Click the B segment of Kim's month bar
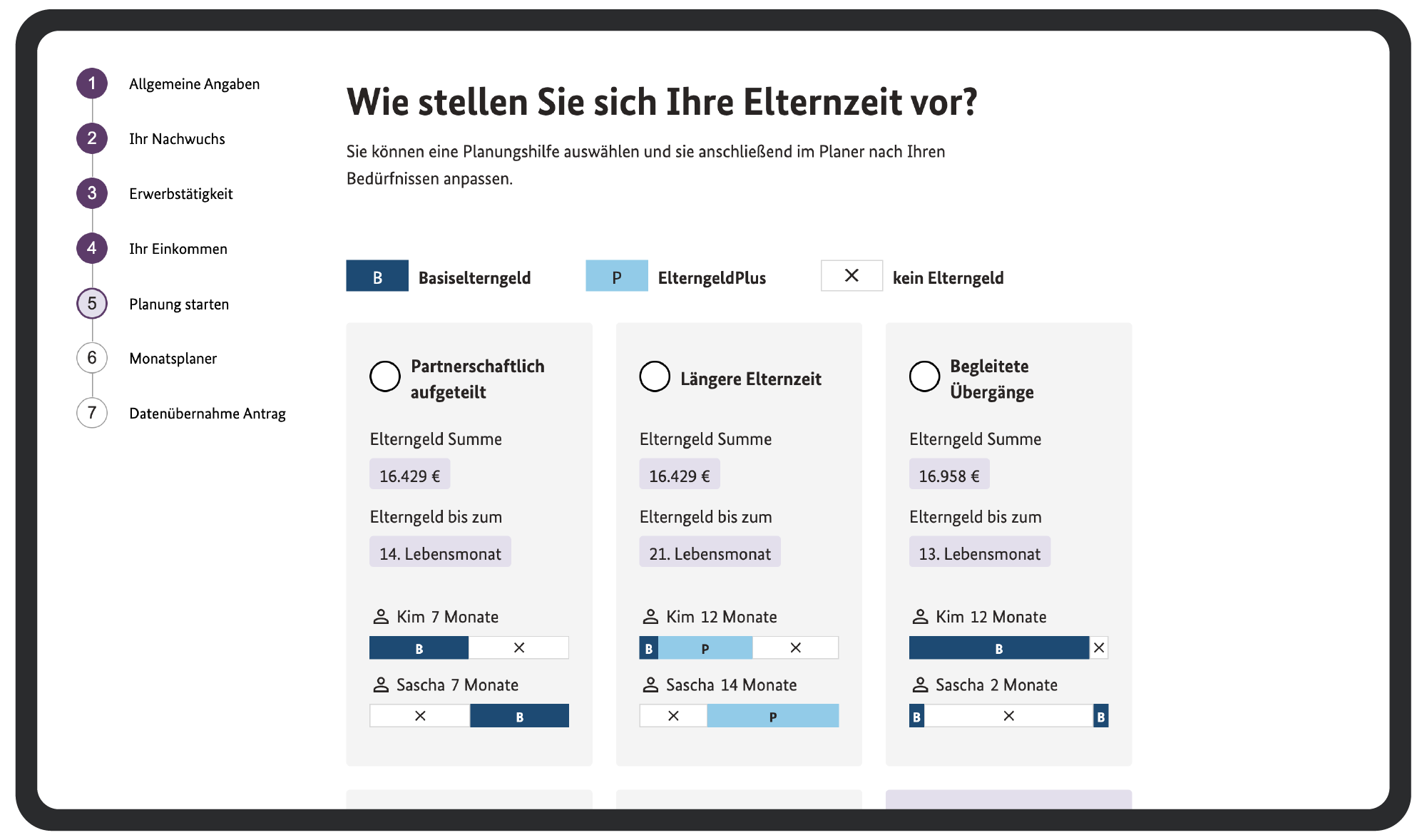 click(x=419, y=647)
